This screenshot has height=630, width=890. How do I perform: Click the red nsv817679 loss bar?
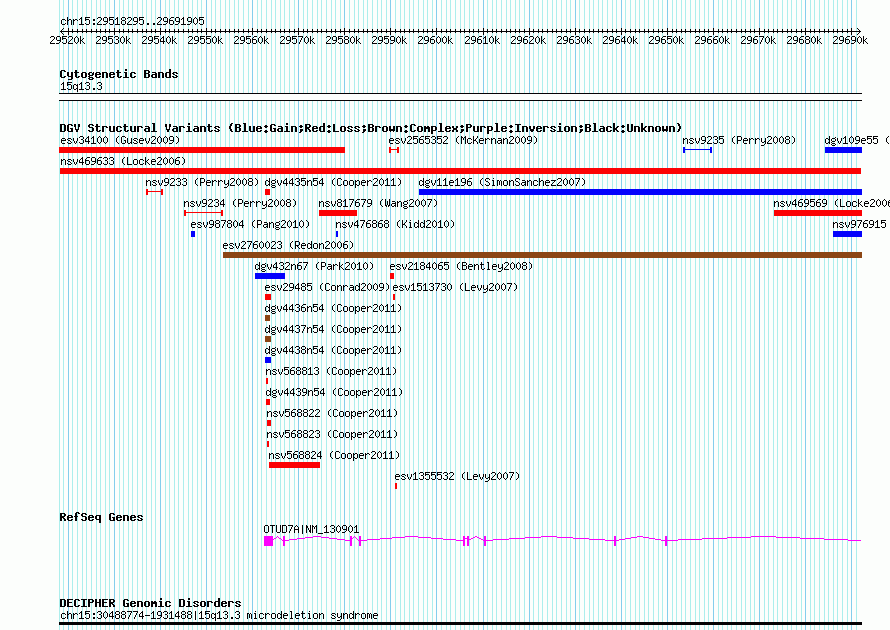(x=338, y=213)
